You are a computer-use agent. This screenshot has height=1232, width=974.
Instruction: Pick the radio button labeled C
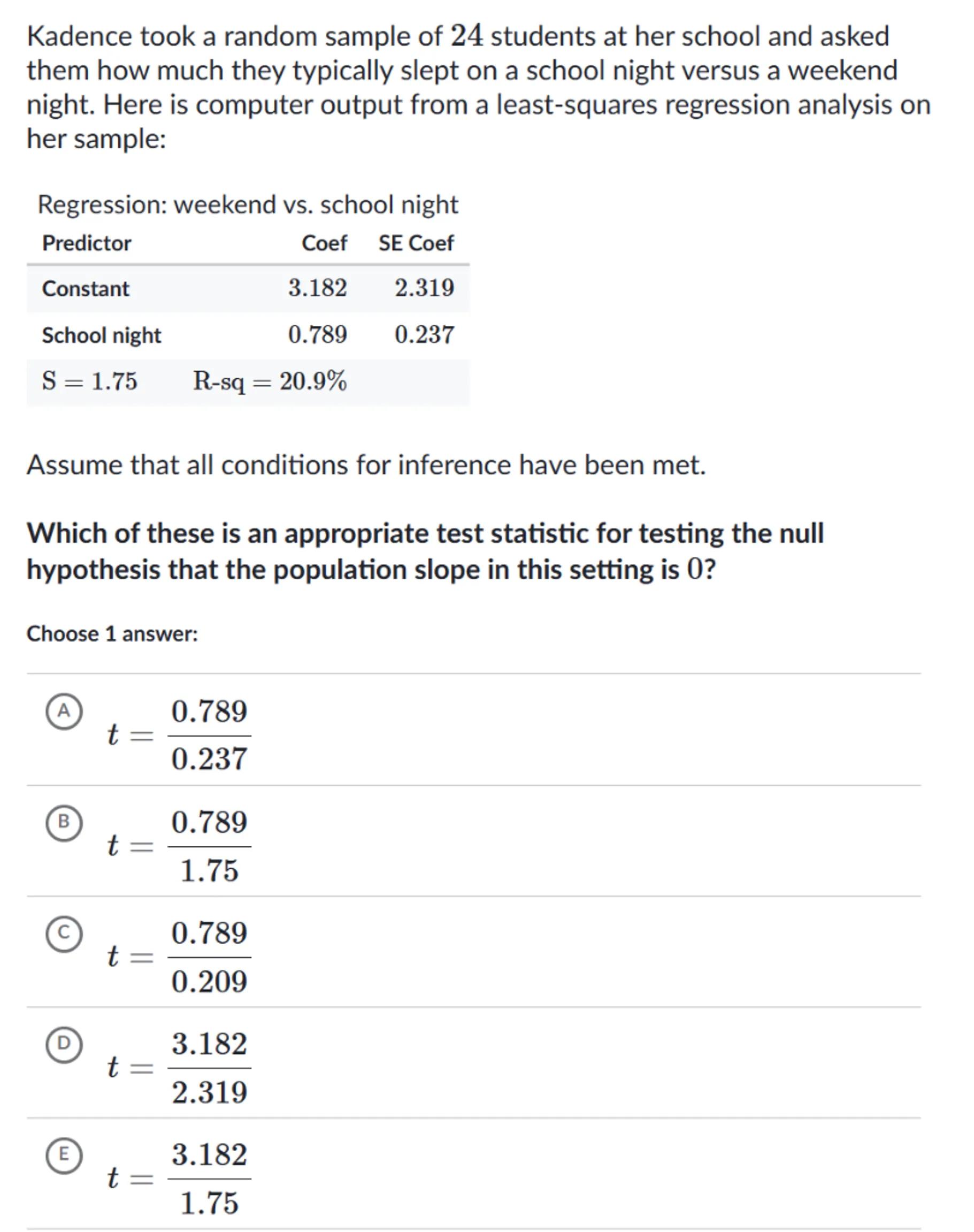click(x=64, y=933)
